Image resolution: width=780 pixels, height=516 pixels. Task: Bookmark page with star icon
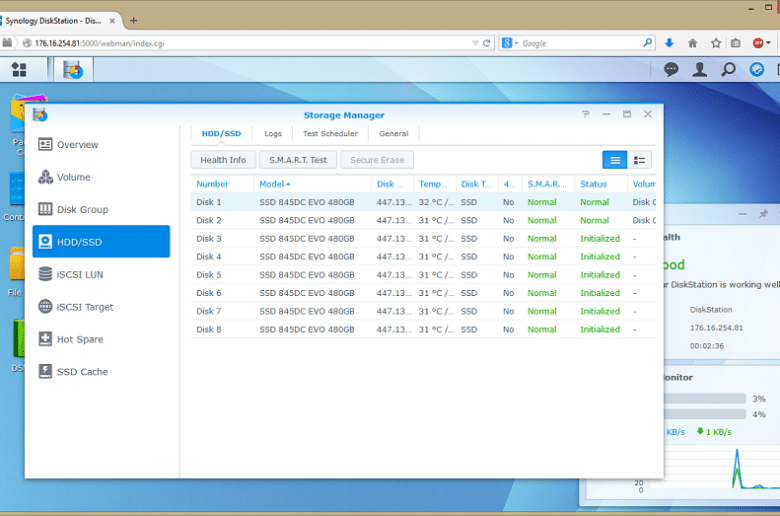pyautogui.click(x=716, y=43)
